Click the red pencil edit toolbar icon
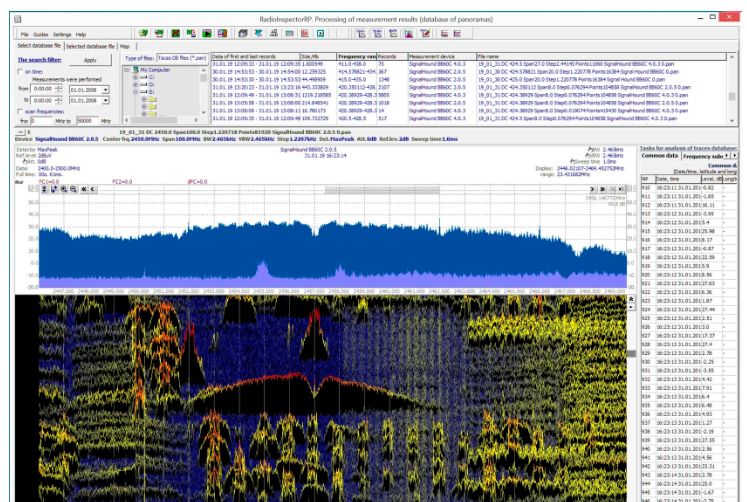 pos(425,33)
